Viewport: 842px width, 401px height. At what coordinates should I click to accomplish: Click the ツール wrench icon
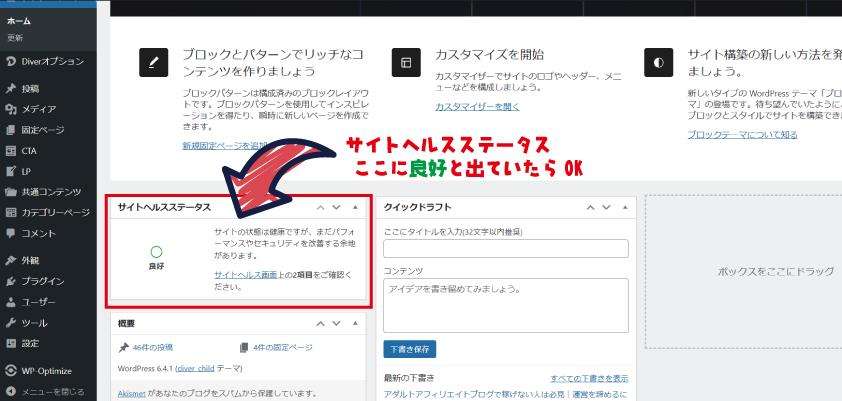tap(10, 323)
